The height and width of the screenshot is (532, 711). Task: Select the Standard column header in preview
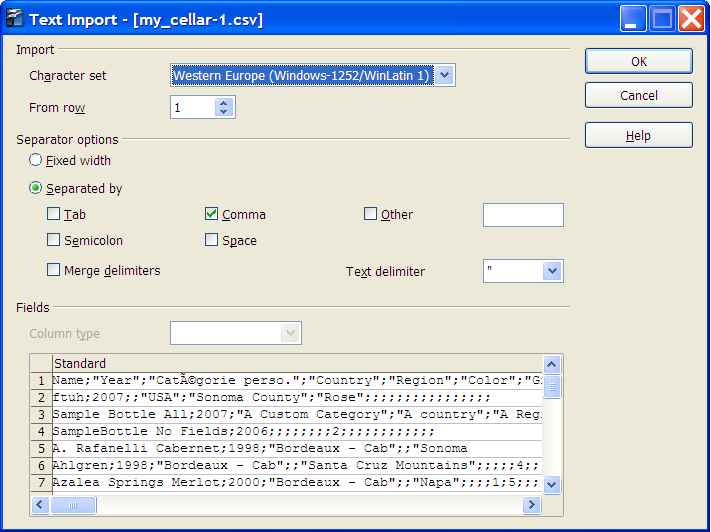point(297,363)
